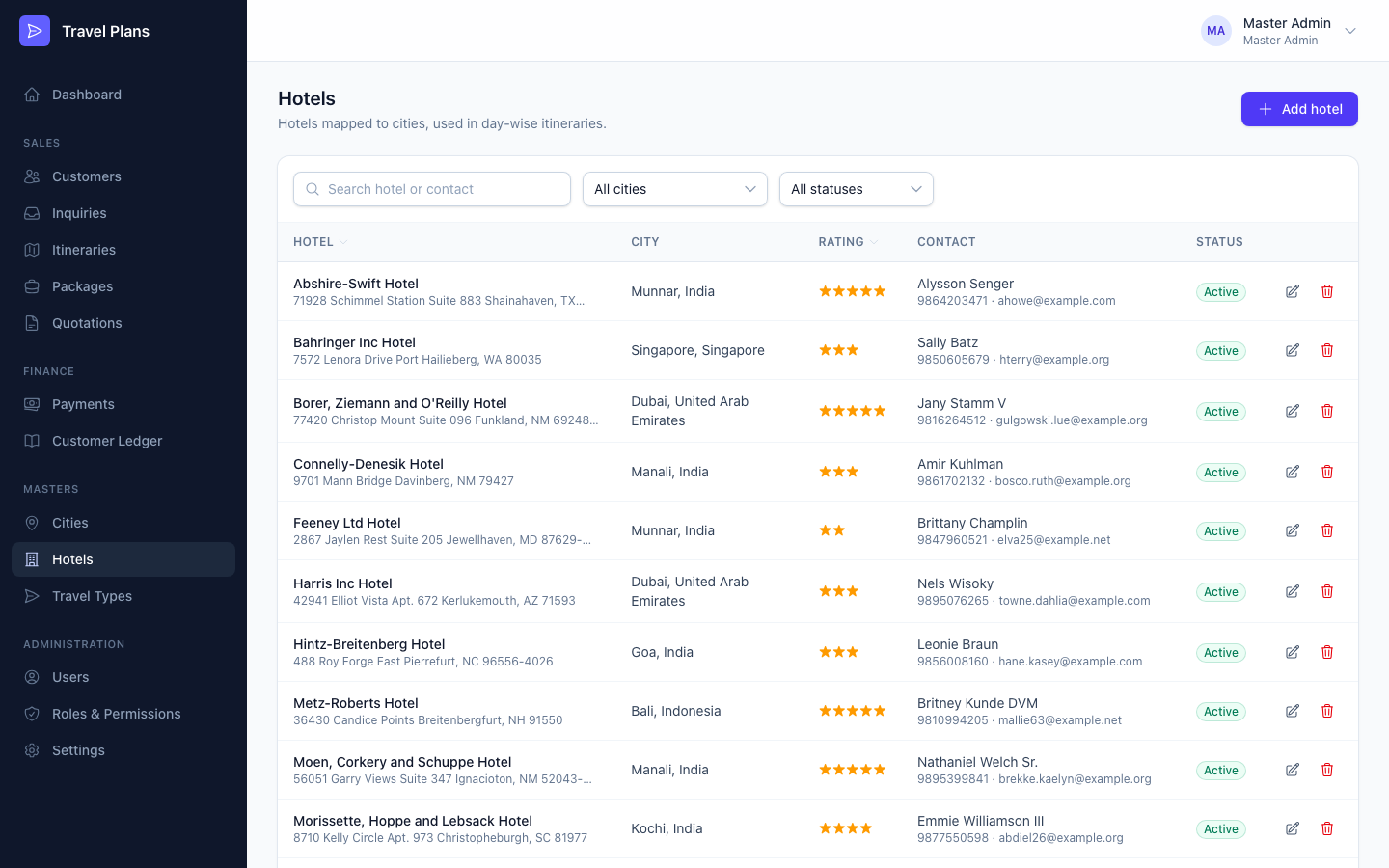The width and height of the screenshot is (1389, 868).
Task: Delete Bahringer Inc Hotel entry
Action: [1327, 350]
